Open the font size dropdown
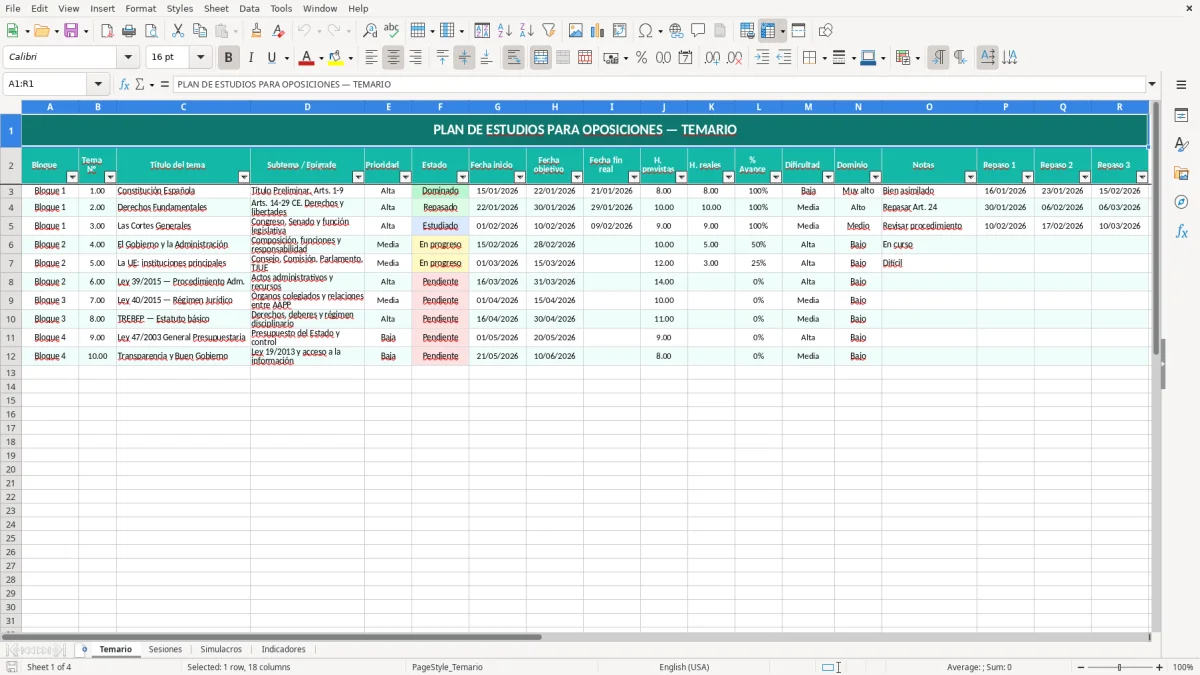1200x675 pixels. click(x=201, y=58)
